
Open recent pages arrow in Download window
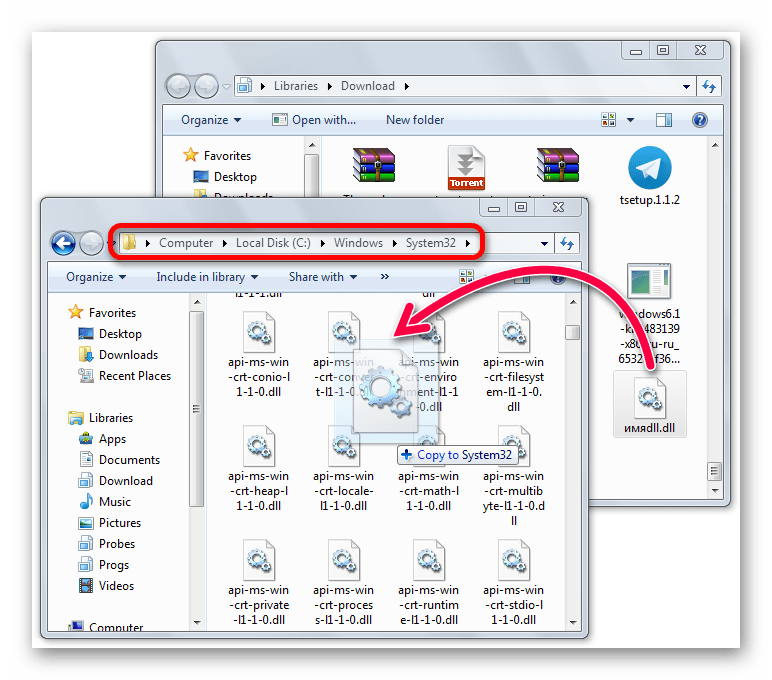tap(226, 87)
